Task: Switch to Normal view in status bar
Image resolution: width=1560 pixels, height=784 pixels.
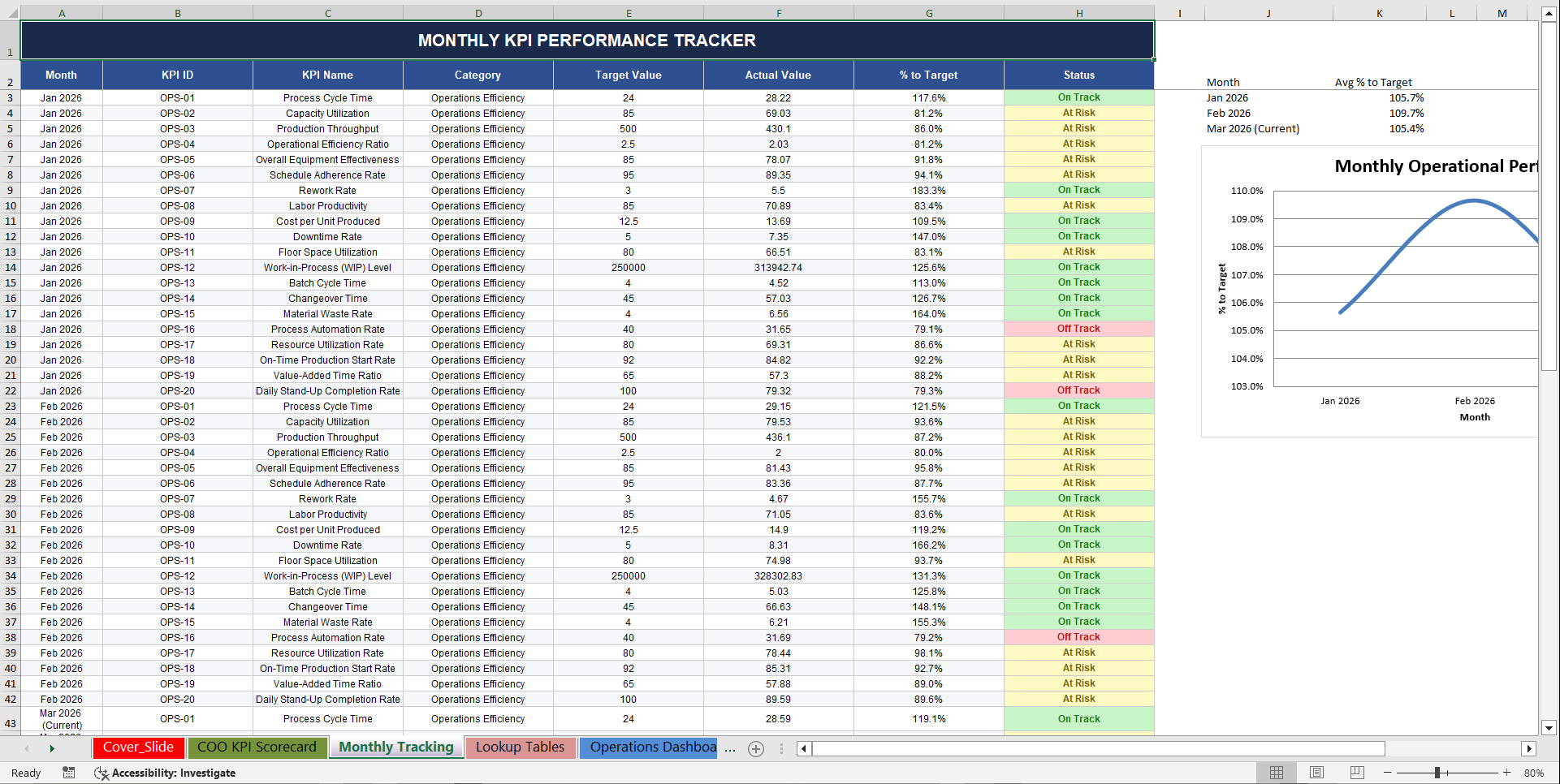Action: 1276,772
